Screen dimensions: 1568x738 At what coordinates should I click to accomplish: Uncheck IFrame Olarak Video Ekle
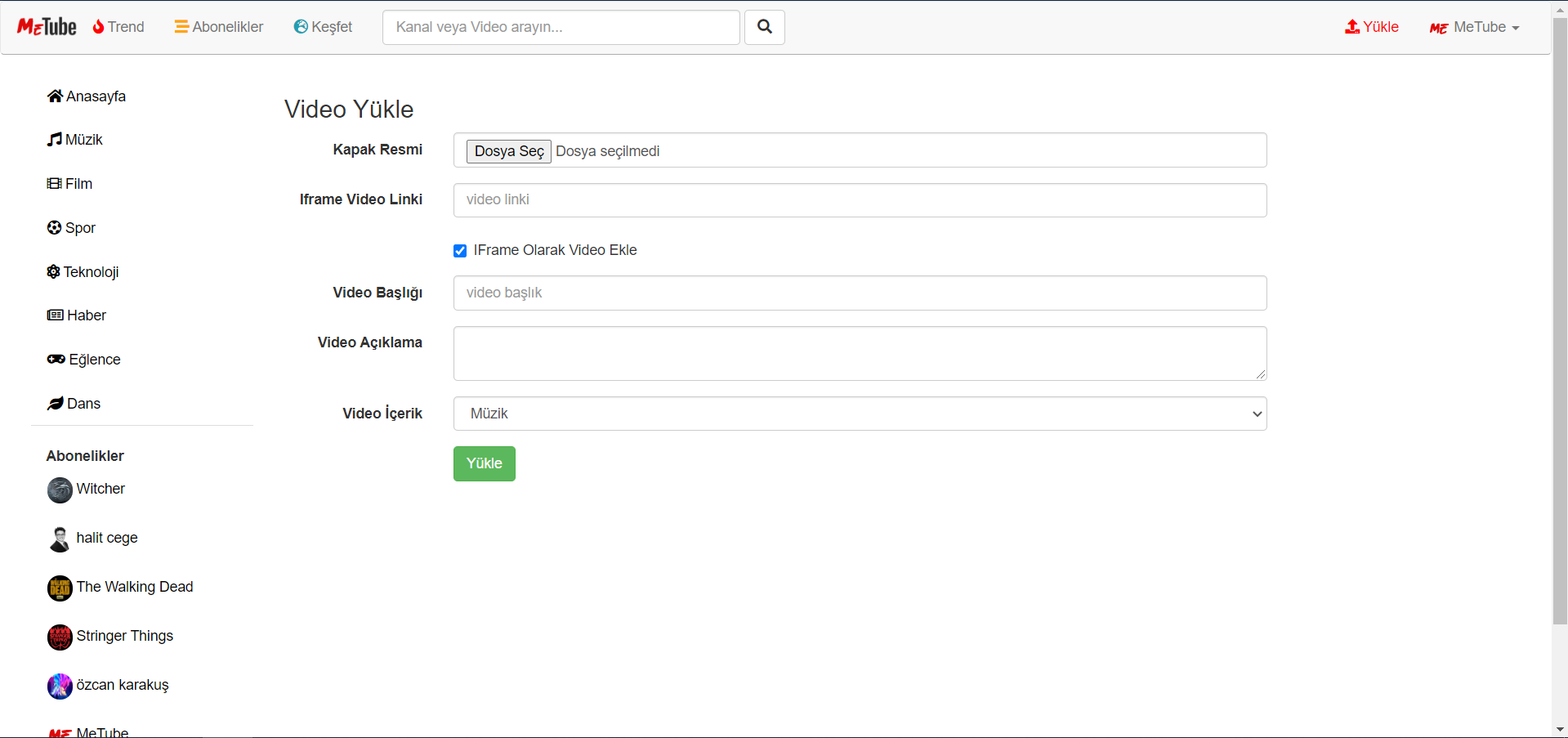pos(460,250)
